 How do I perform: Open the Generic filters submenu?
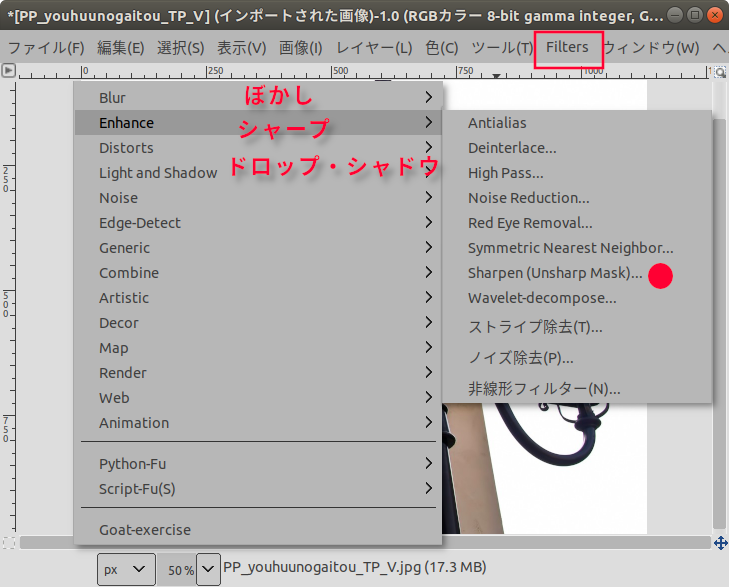pos(258,248)
